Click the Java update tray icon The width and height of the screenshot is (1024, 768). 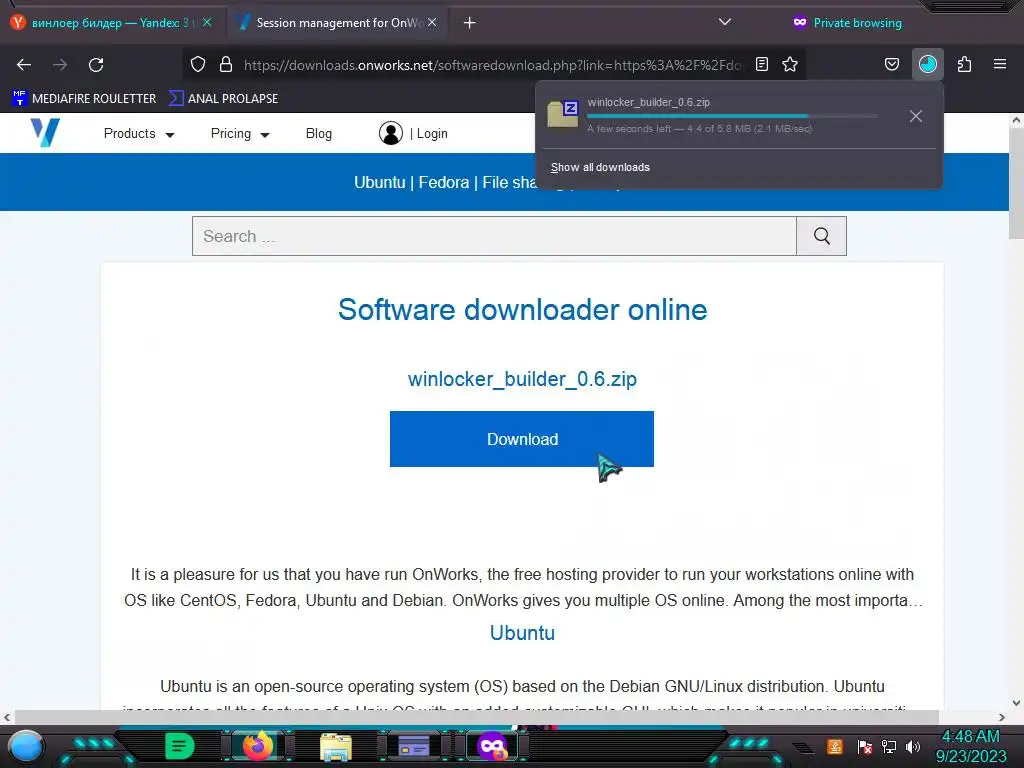(x=835, y=746)
